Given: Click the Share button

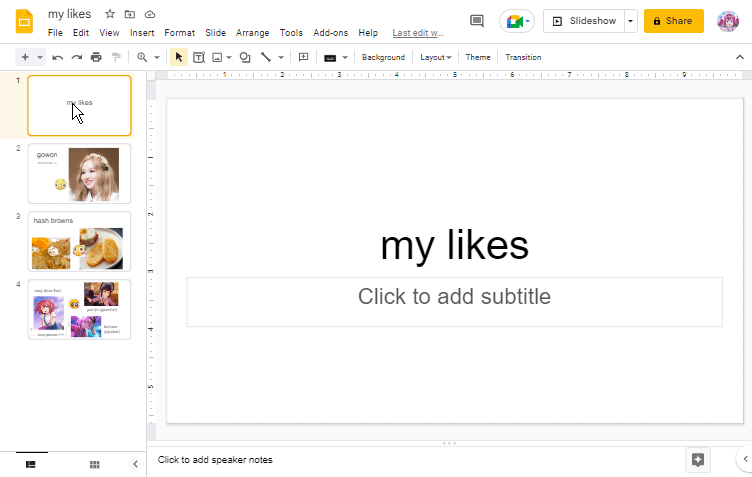Looking at the screenshot, I should 673,21.
